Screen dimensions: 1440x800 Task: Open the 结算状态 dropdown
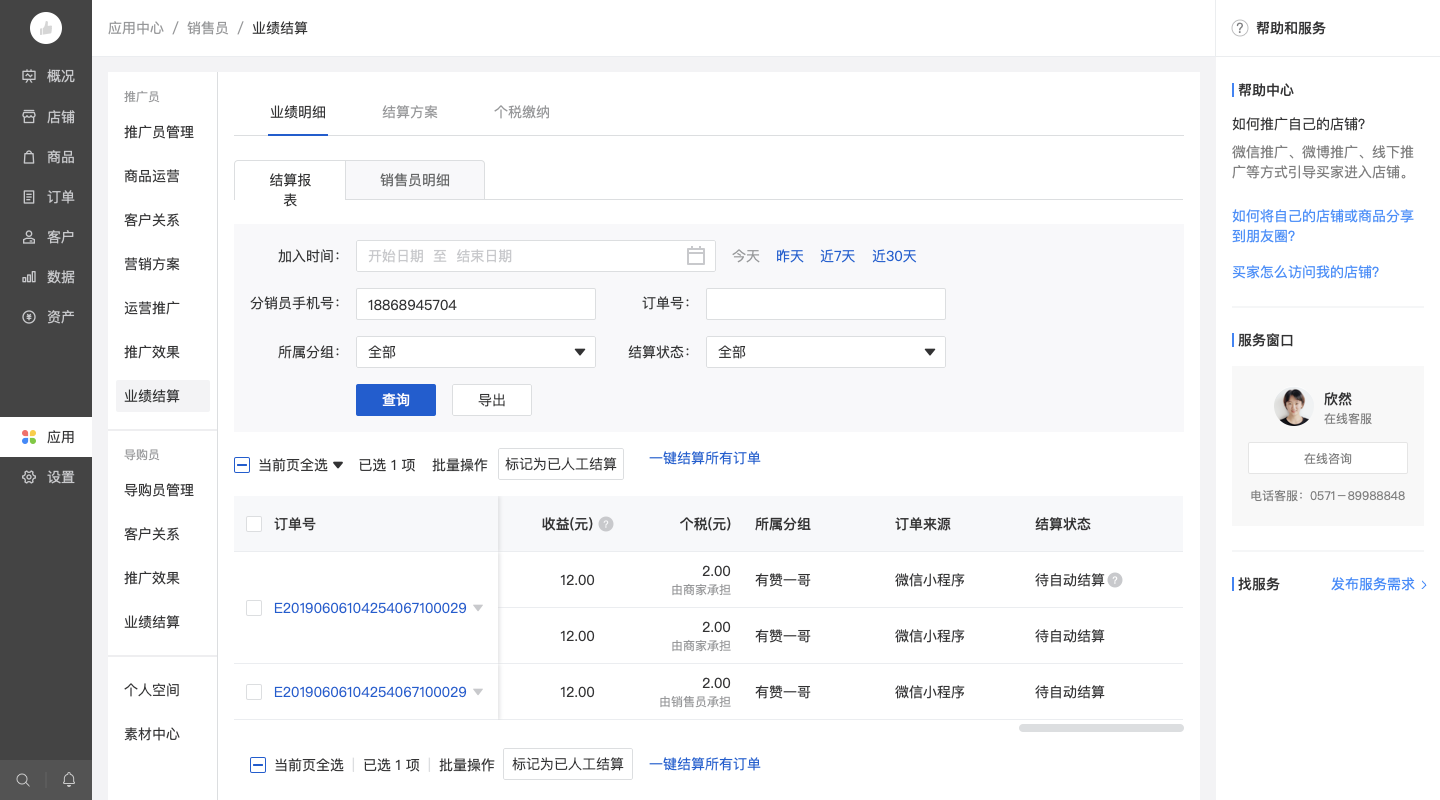click(x=825, y=352)
